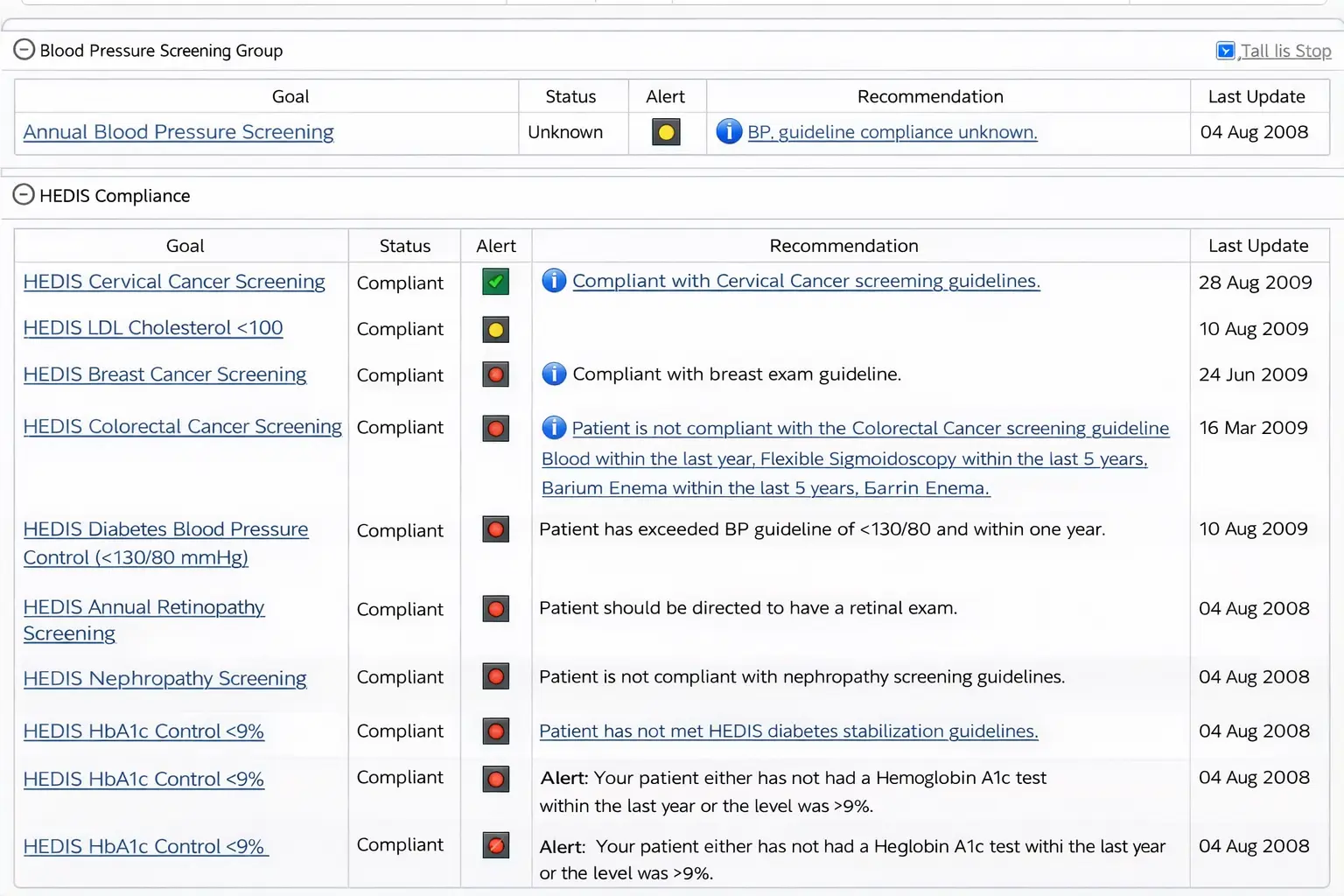The width and height of the screenshot is (1344, 896).
Task: Click the green check alert for Cervical Cancer Screening
Action: [x=495, y=282]
